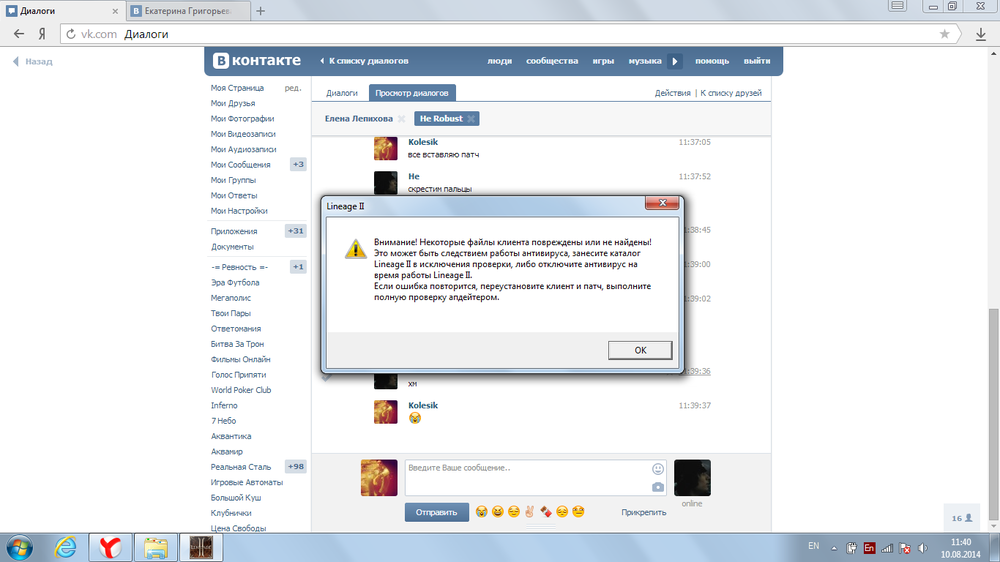The height and width of the screenshot is (562, 1000).
Task: Show hidden system tray icons
Action: coord(832,547)
